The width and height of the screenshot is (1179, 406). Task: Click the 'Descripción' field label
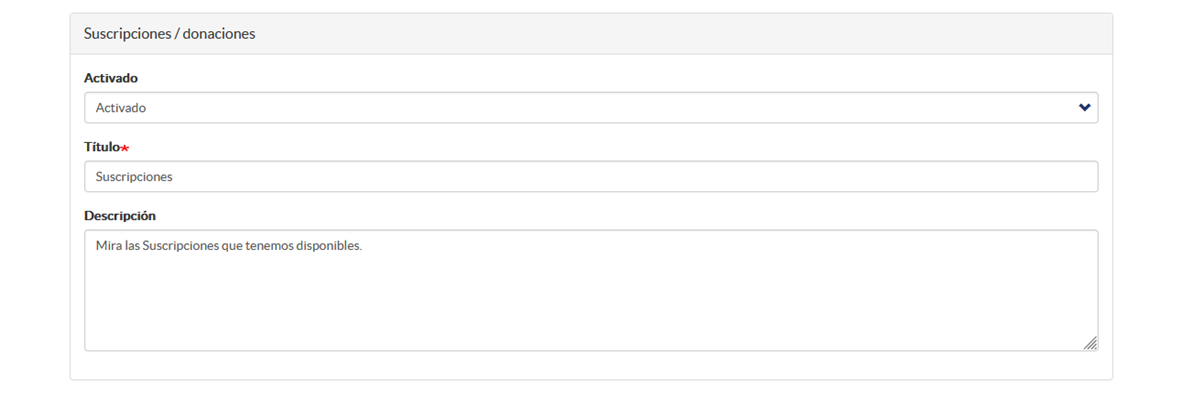(120, 216)
